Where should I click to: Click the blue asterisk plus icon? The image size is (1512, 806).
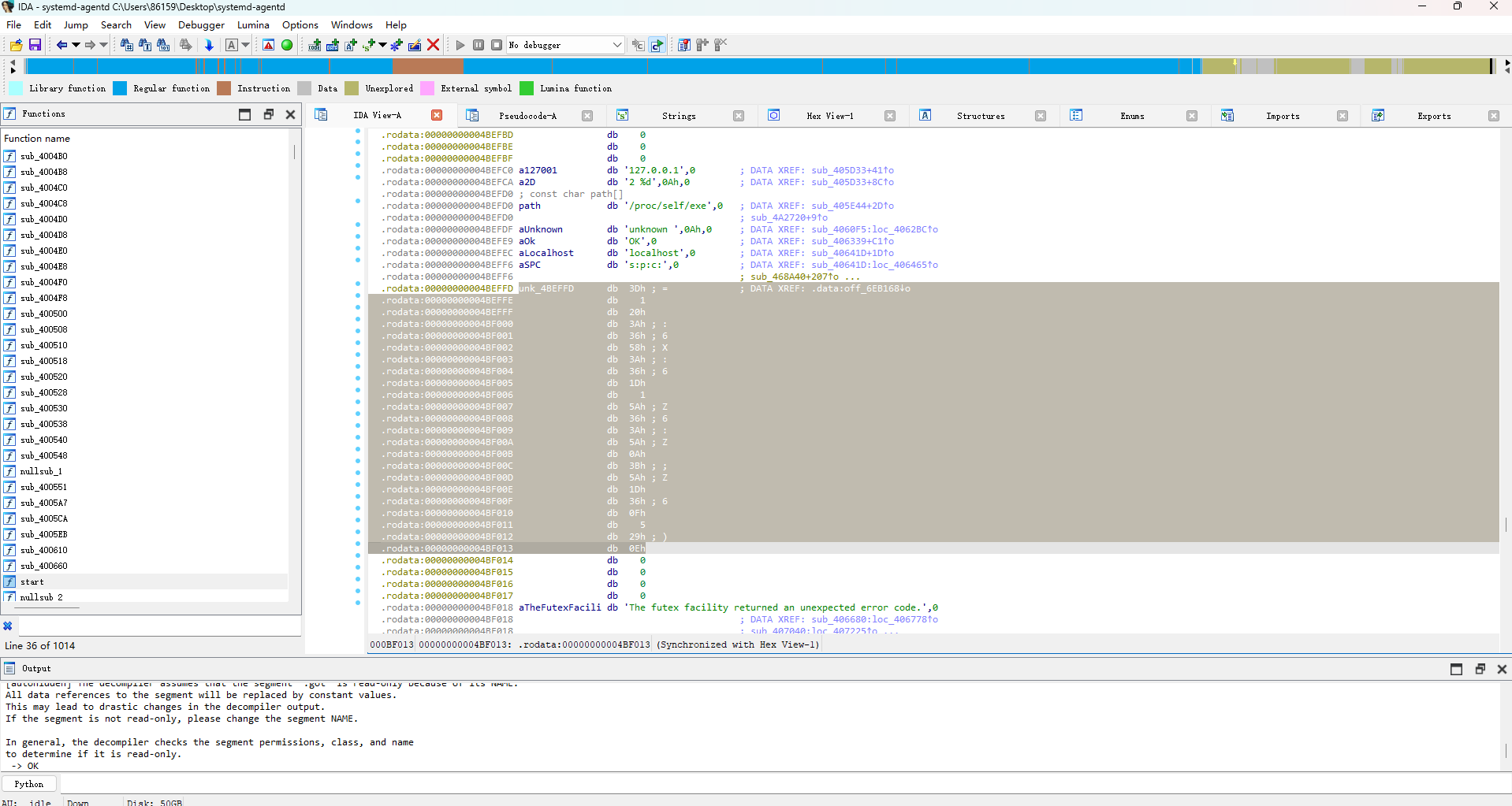pyautogui.click(x=397, y=45)
